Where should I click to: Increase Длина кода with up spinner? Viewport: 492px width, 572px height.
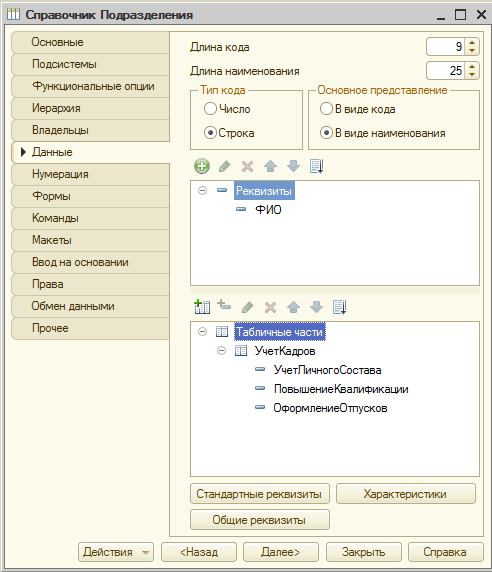[472, 42]
